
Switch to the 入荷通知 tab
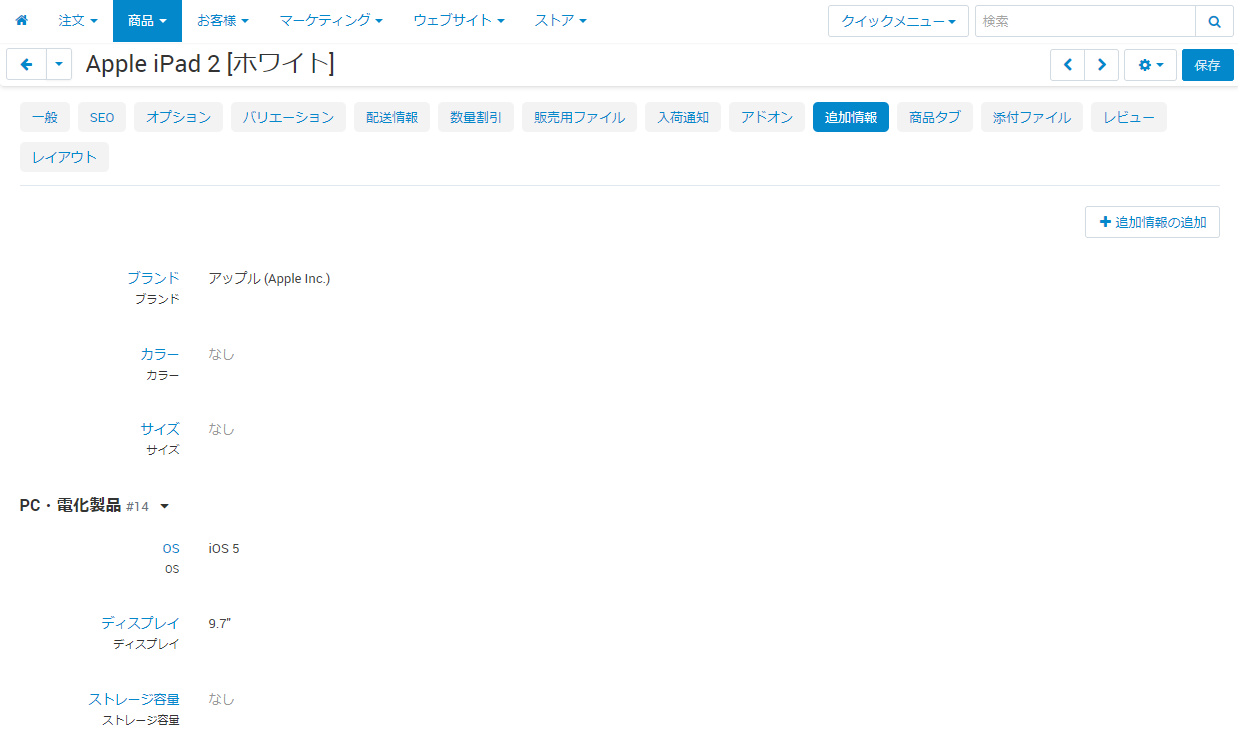[x=683, y=117]
